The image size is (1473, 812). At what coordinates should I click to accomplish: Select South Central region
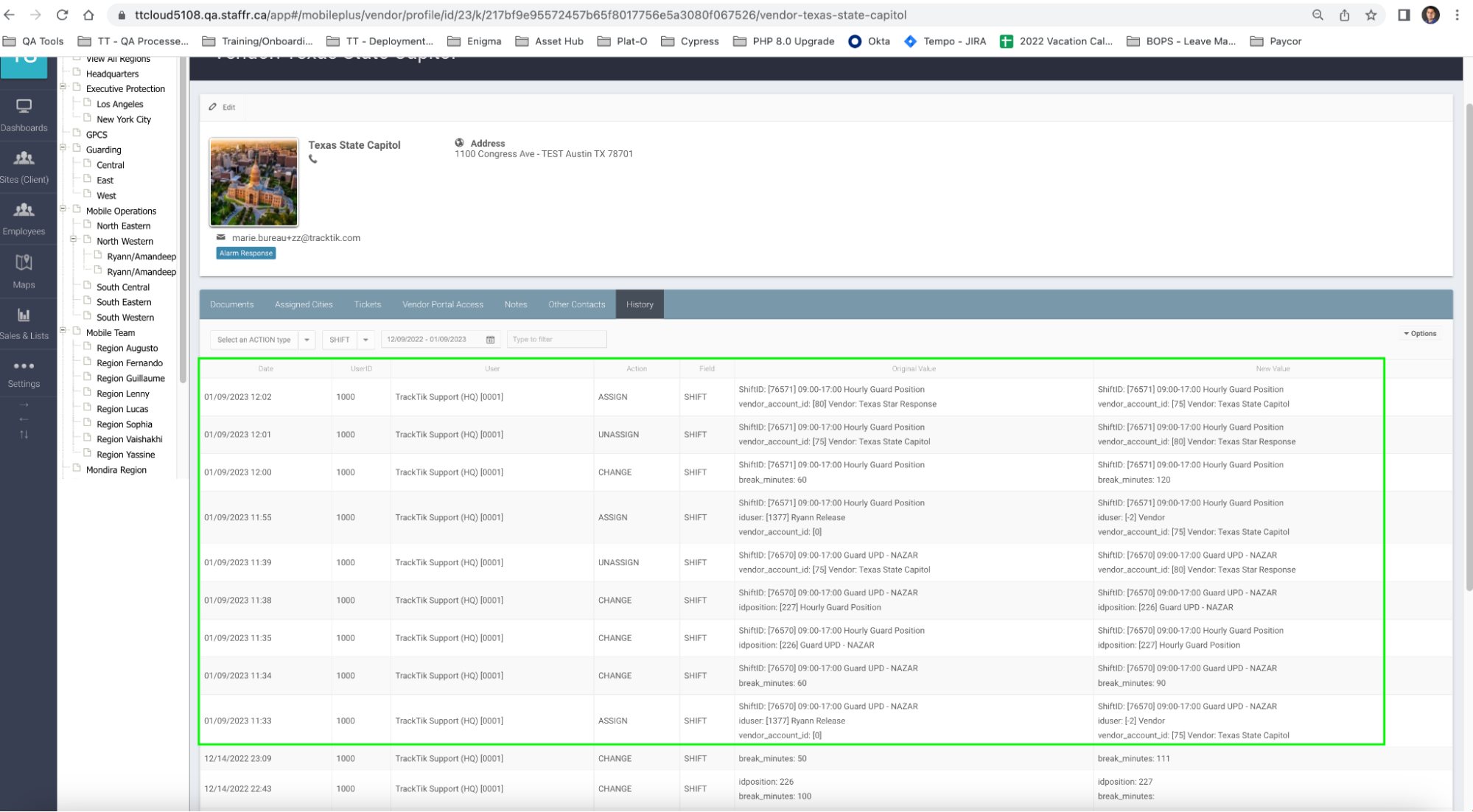pos(122,287)
